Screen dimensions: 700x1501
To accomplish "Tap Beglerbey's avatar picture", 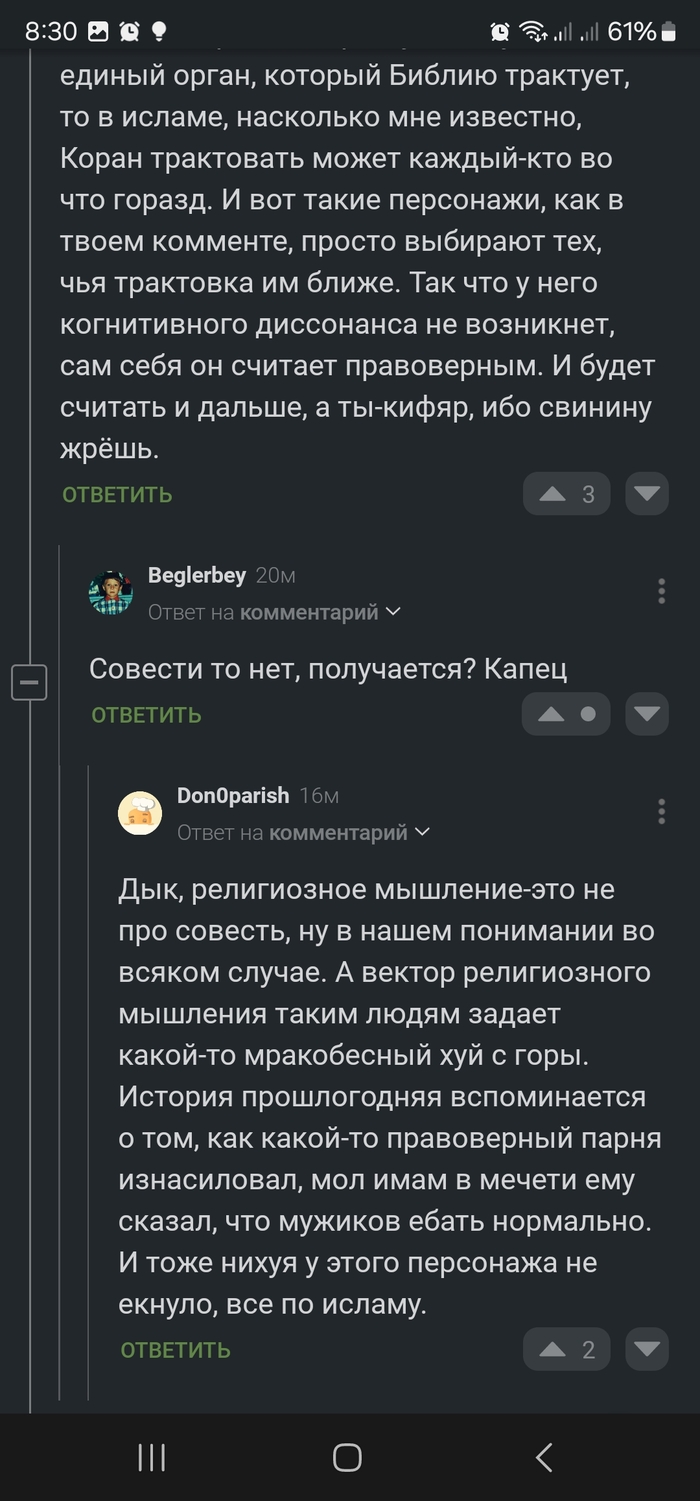I will 110,593.
